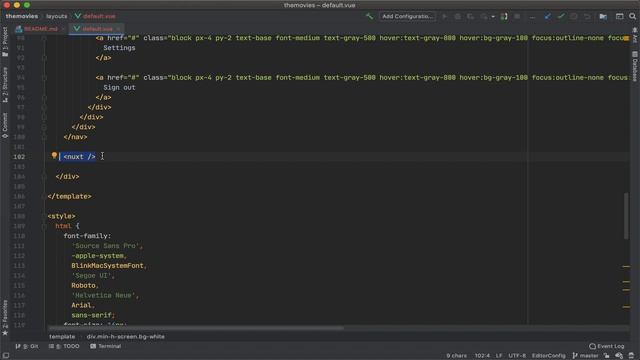Click the themovies breadcrumb in navigation bar

22,16
